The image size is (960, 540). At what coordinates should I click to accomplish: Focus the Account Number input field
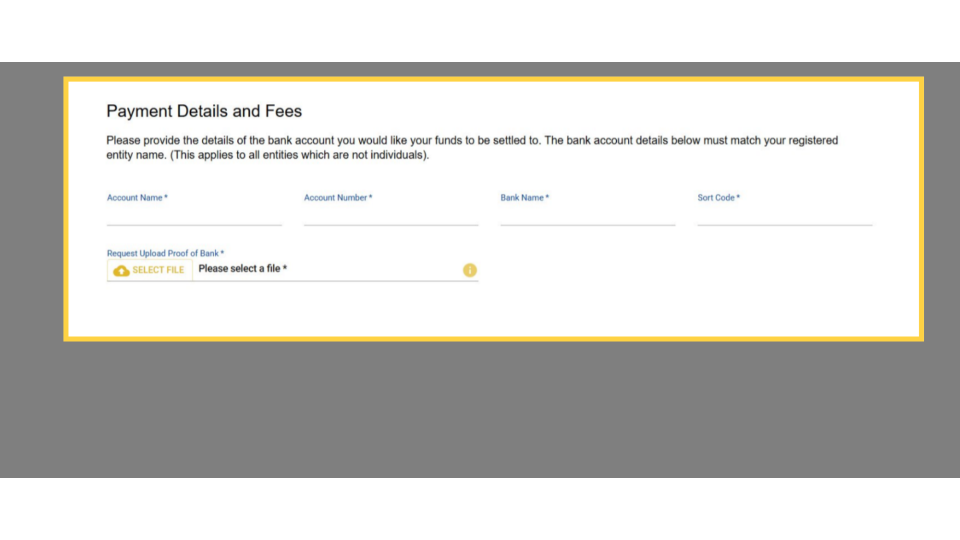pos(391,216)
